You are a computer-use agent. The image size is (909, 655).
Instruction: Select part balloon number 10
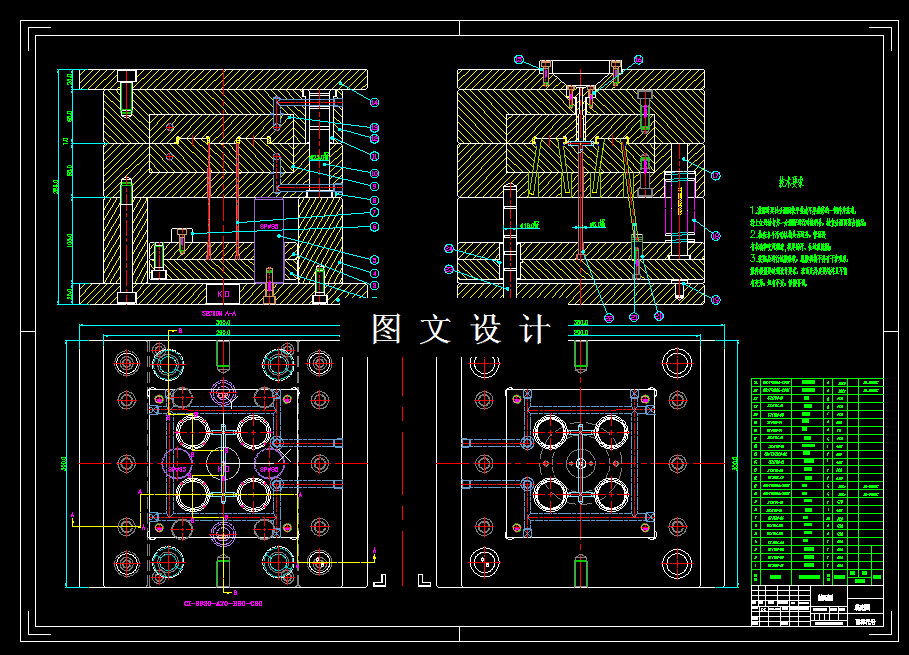(x=374, y=173)
